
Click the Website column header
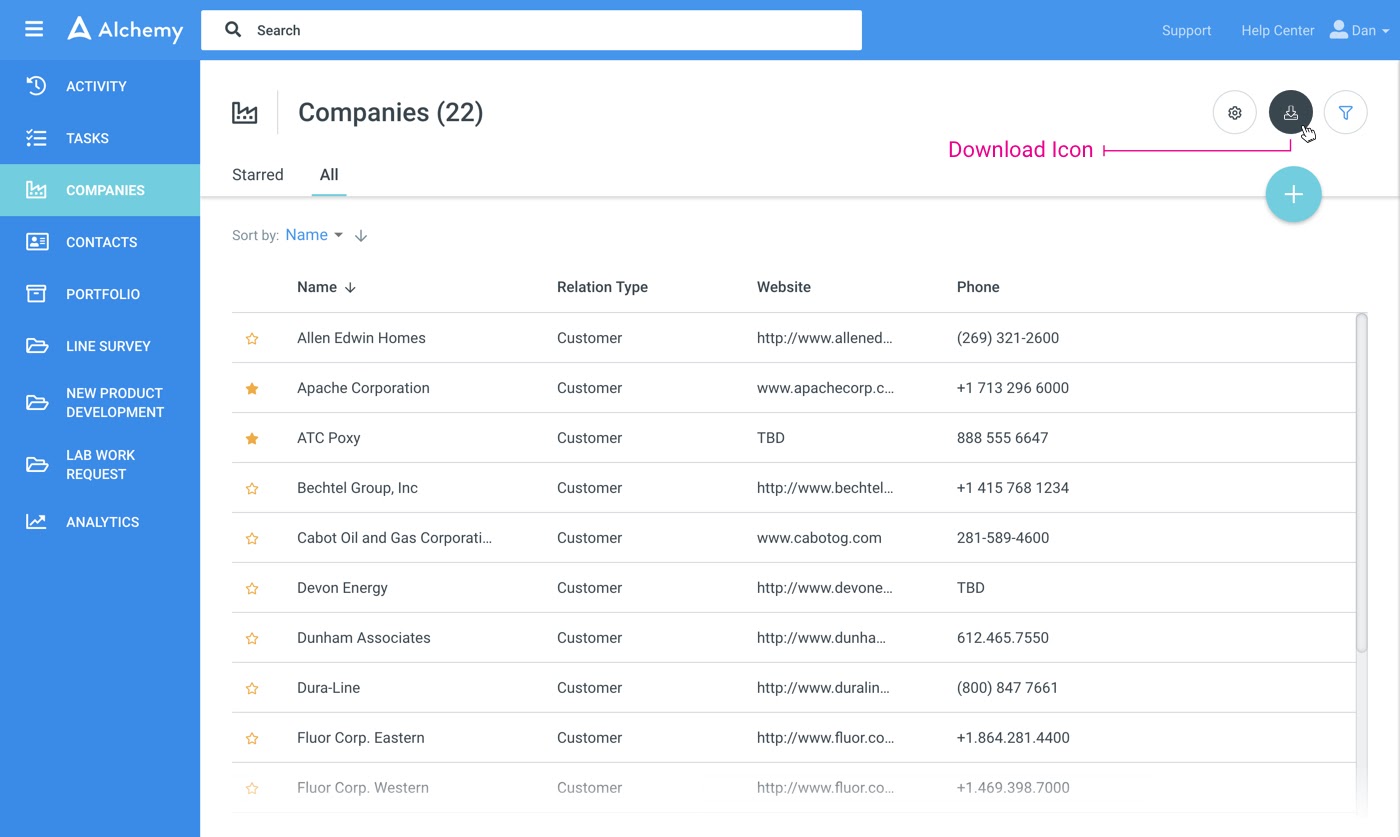click(784, 287)
